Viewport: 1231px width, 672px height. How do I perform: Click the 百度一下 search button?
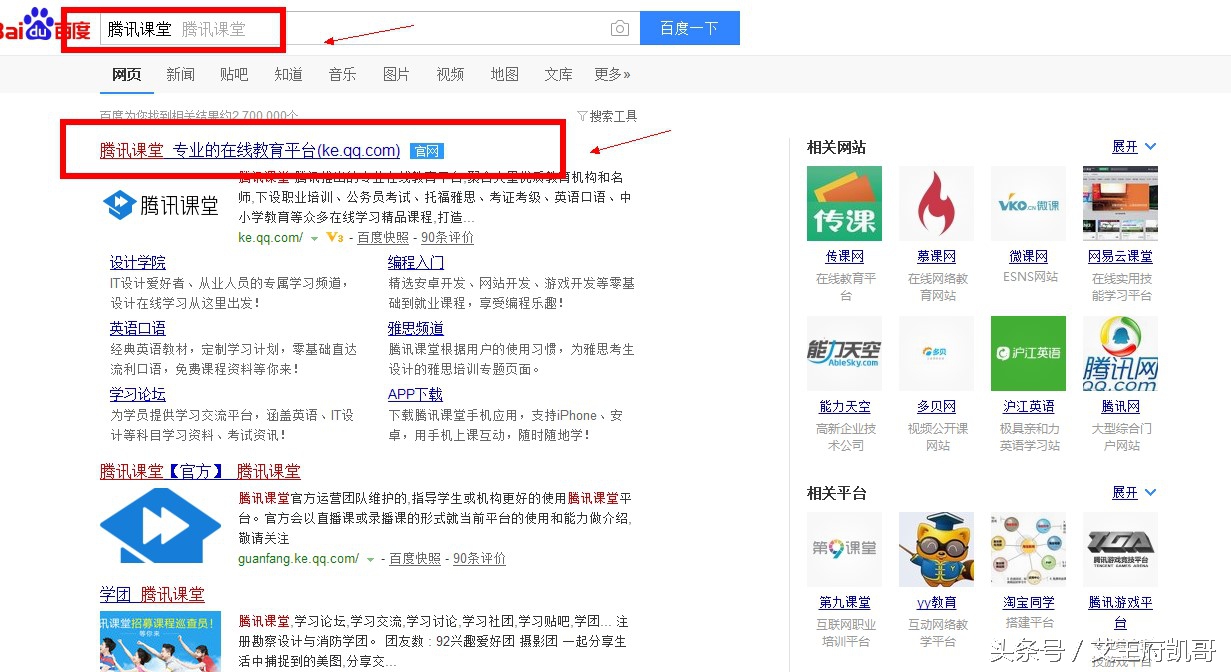[x=689, y=28]
